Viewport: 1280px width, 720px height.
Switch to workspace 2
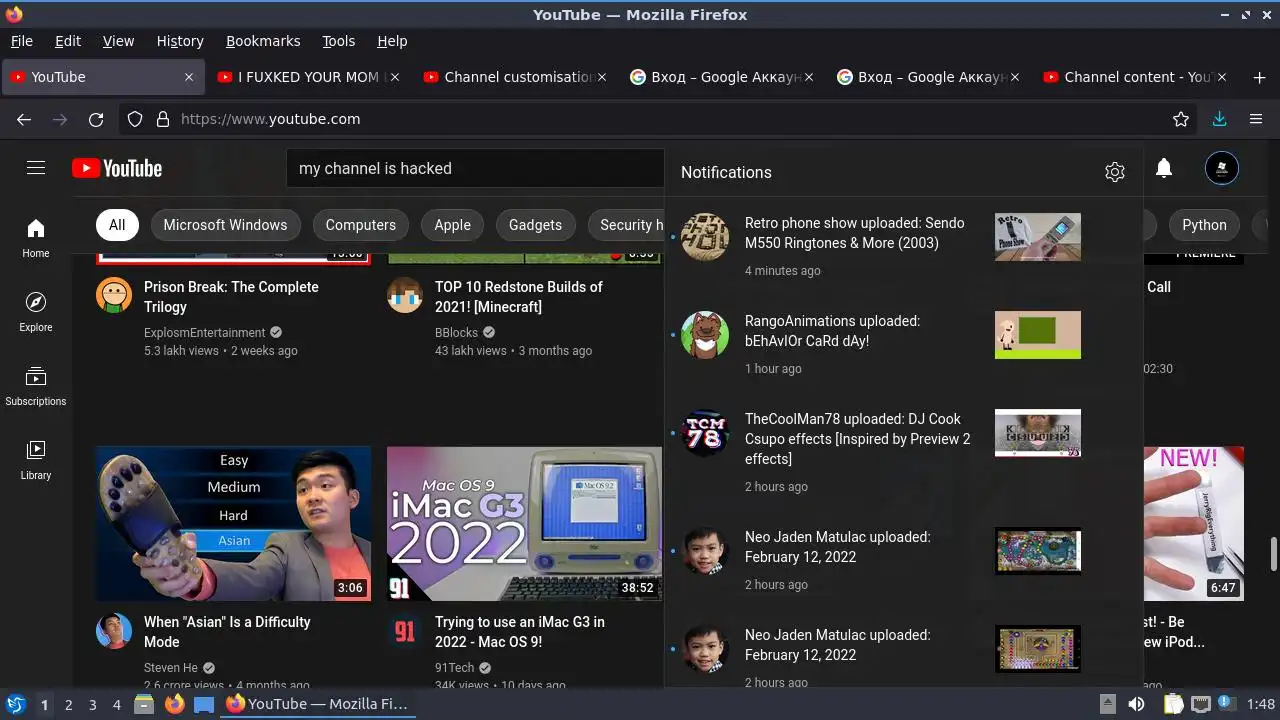[68, 705]
